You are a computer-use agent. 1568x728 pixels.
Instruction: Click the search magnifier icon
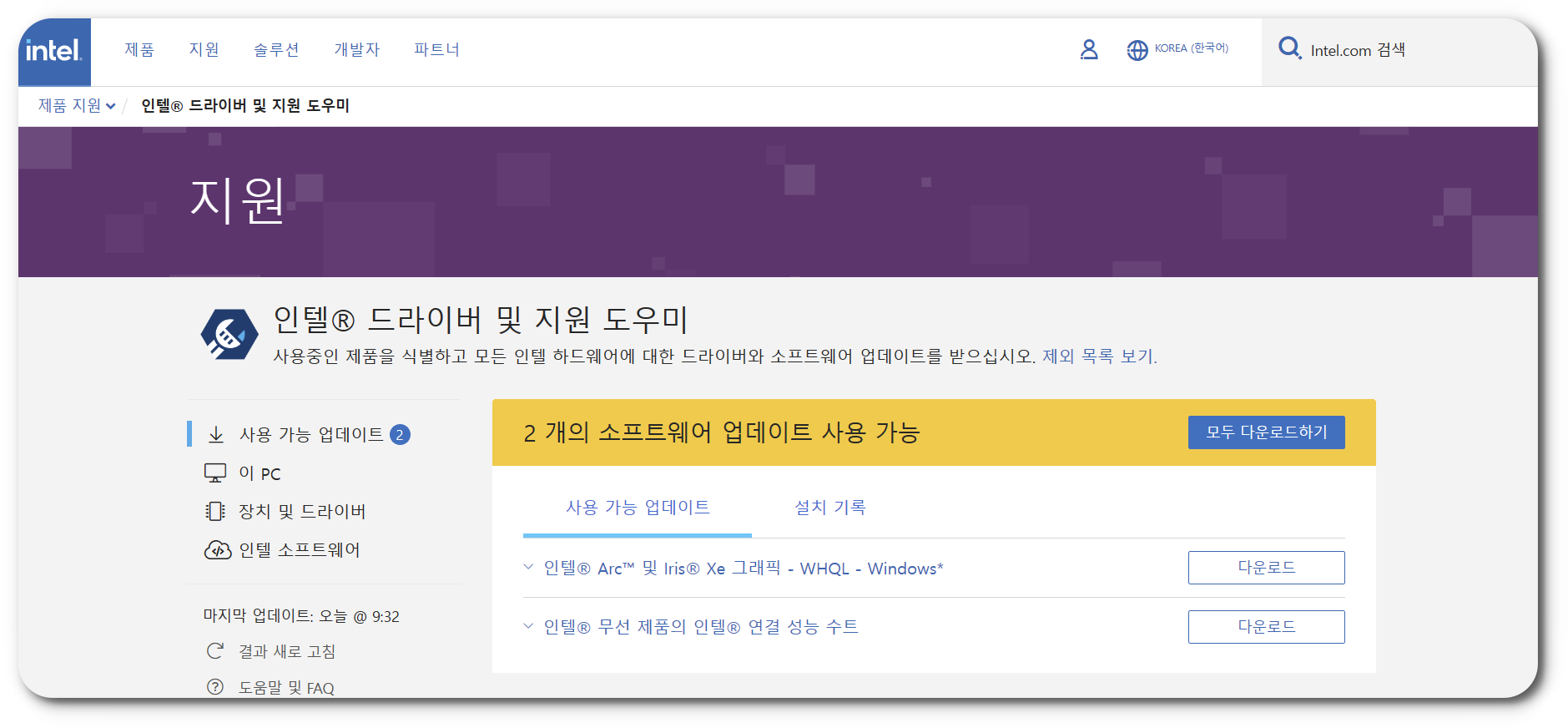(1289, 48)
